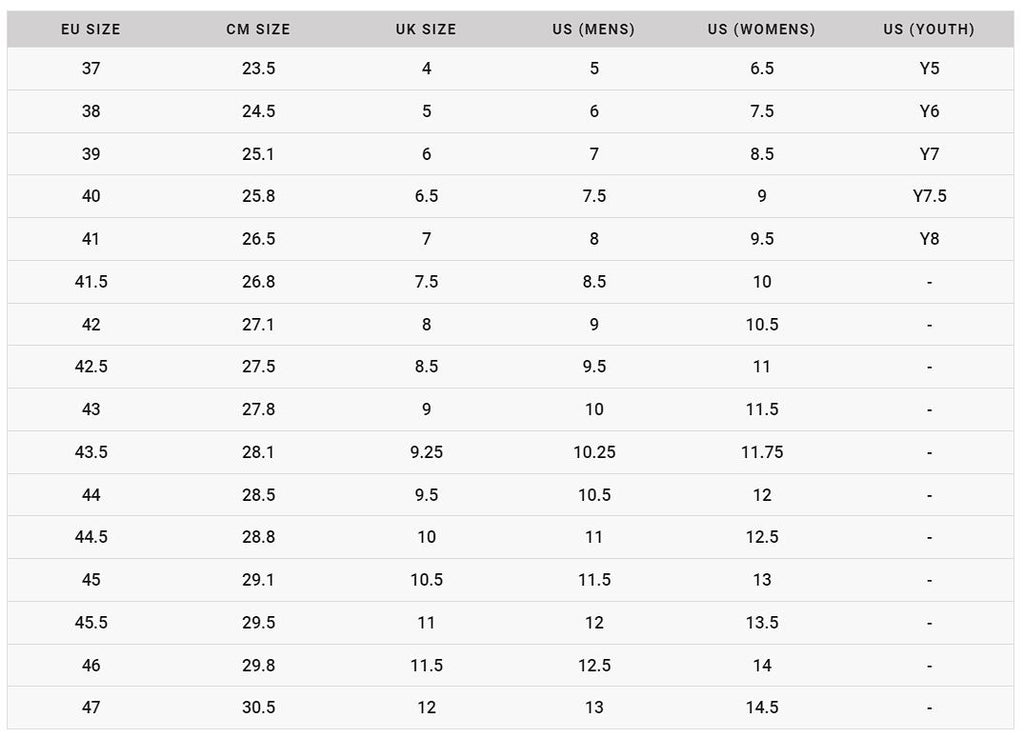Image resolution: width=1024 pixels, height=738 pixels.
Task: Click EU size 41.5 cell
Action: click(91, 281)
